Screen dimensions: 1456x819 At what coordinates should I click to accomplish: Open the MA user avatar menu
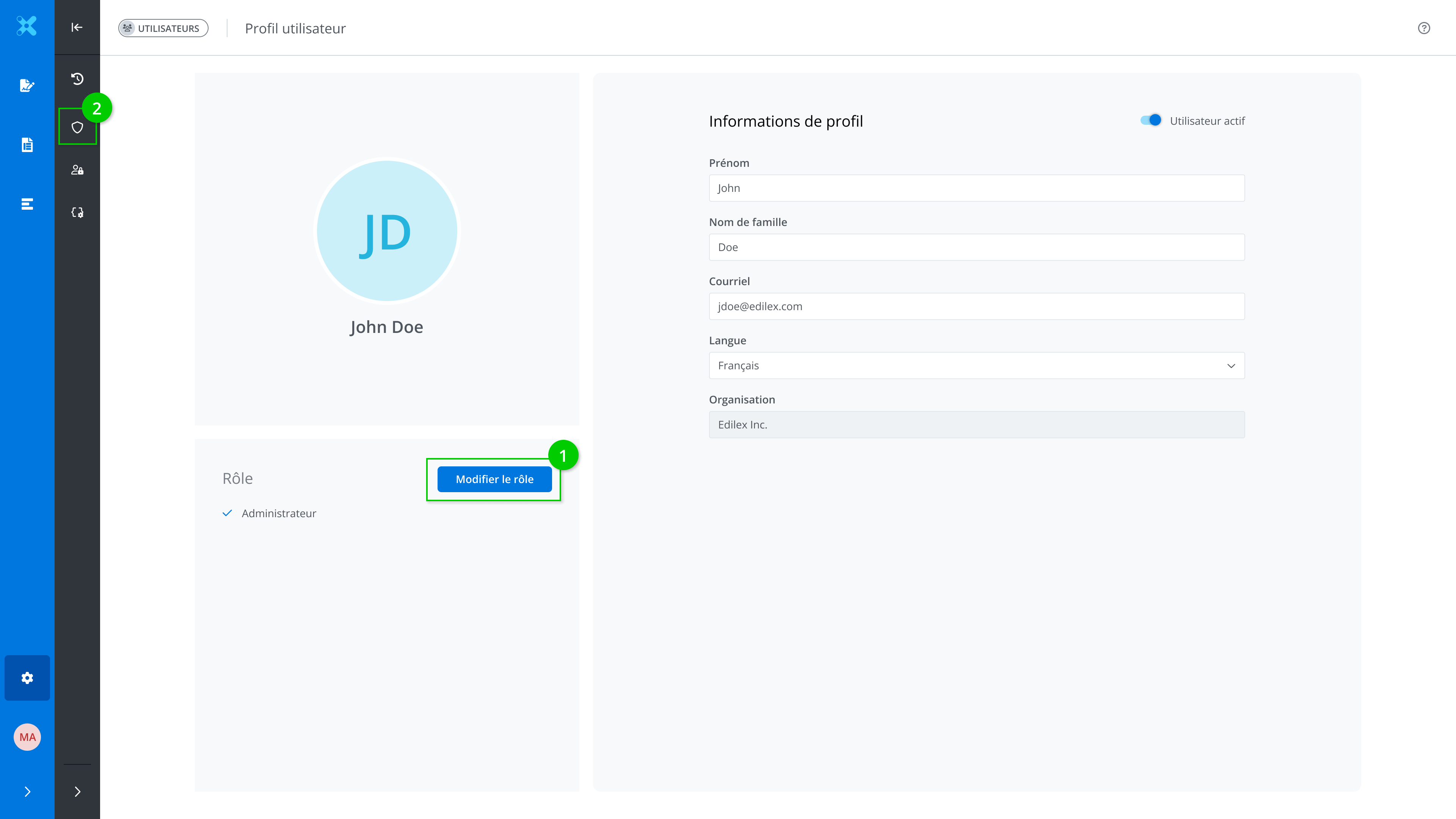click(27, 737)
